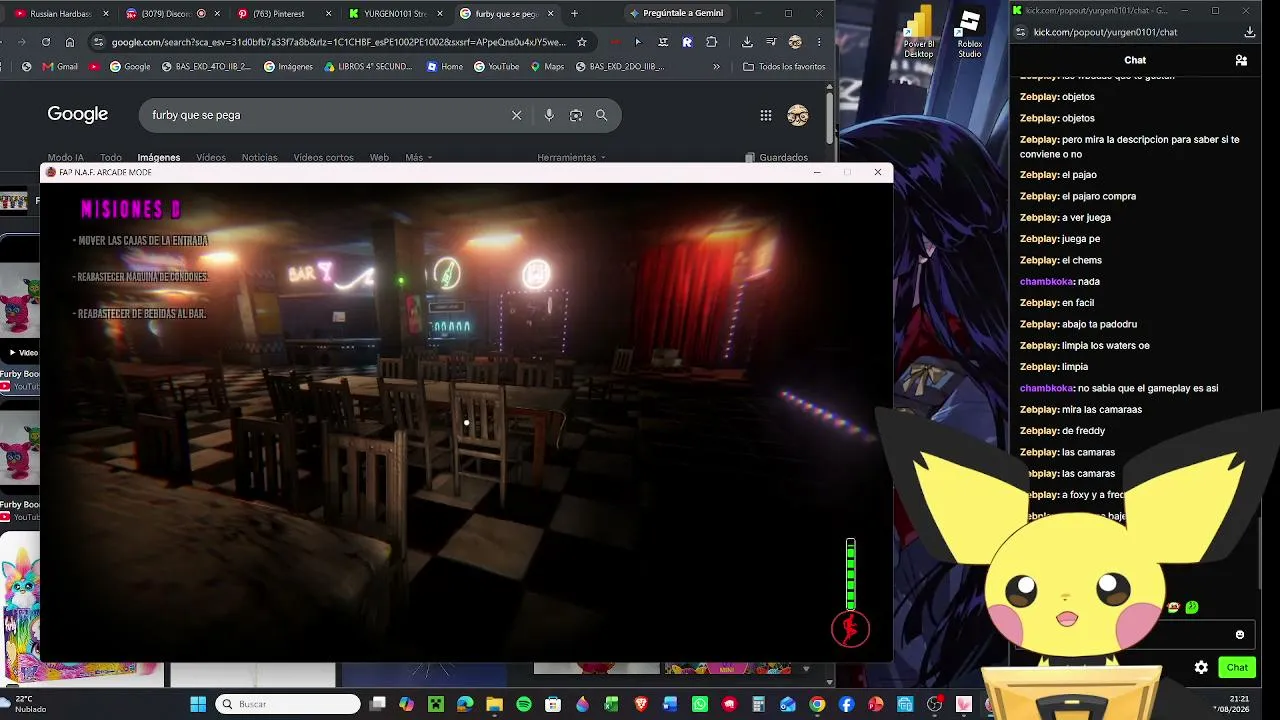Open the Chrome three-dot menu

click(819, 42)
